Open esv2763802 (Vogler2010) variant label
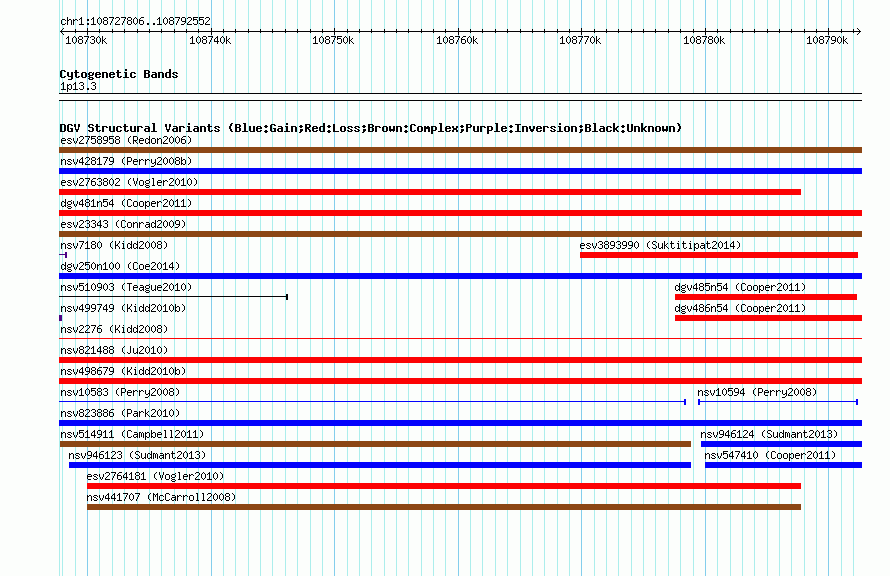Viewport: 890px width, 576px height. coord(129,182)
